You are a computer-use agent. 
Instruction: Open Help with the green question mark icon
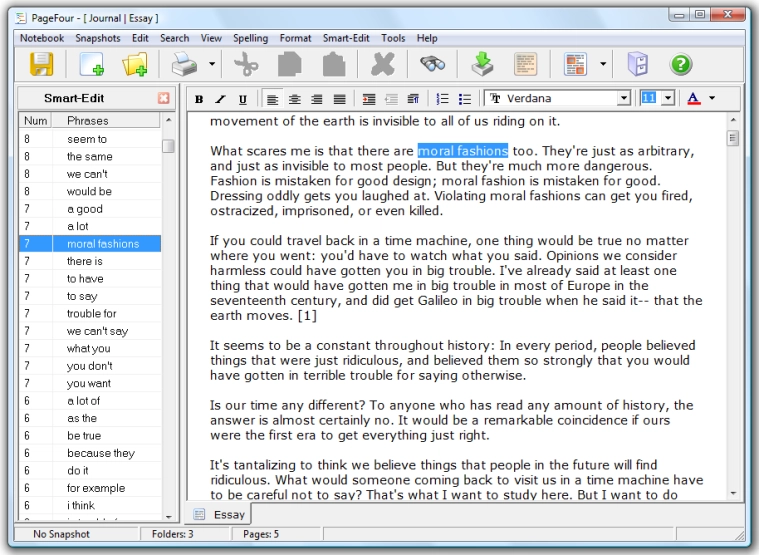click(681, 64)
